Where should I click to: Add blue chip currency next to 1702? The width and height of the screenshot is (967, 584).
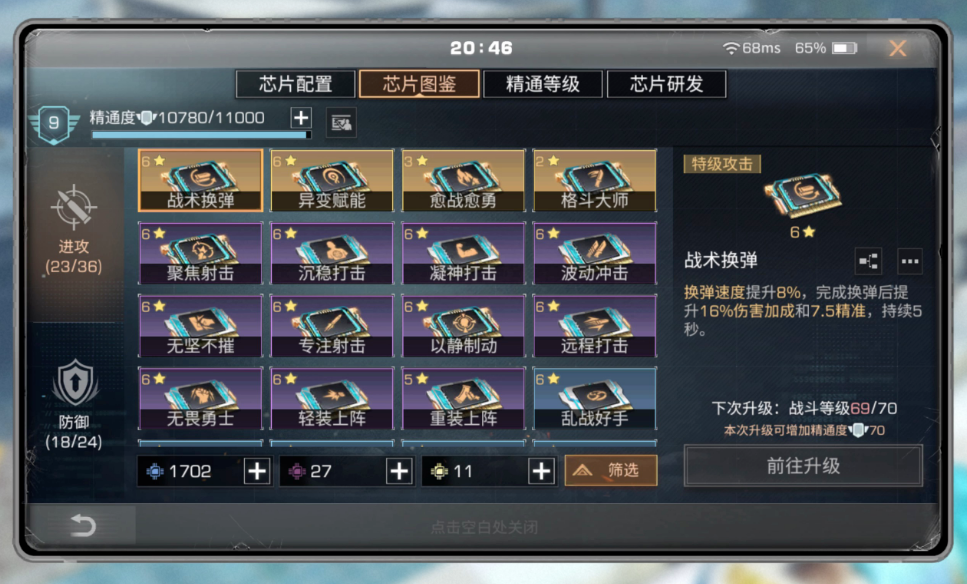pos(257,472)
